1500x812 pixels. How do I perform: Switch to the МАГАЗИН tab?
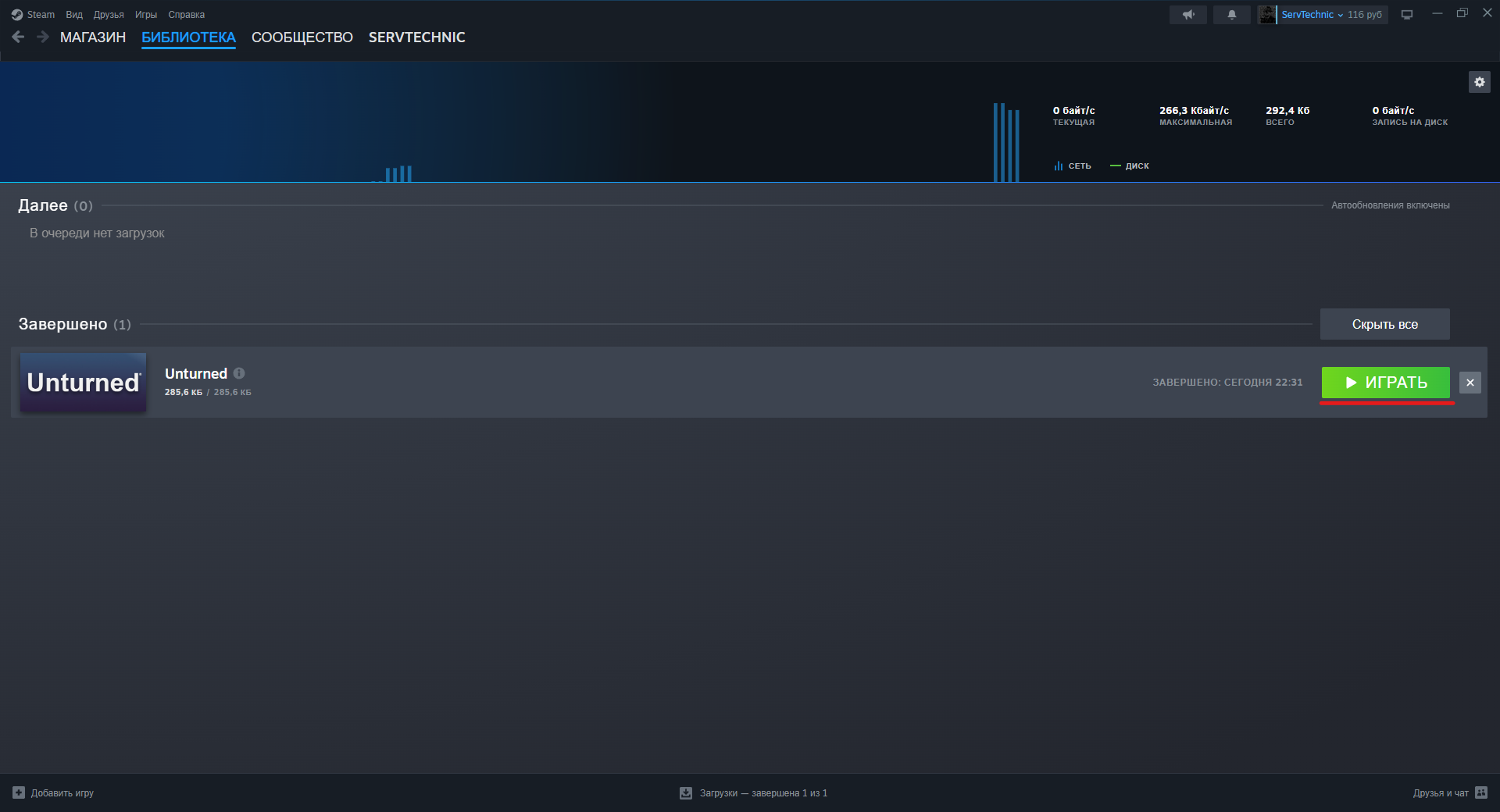pyautogui.click(x=93, y=37)
